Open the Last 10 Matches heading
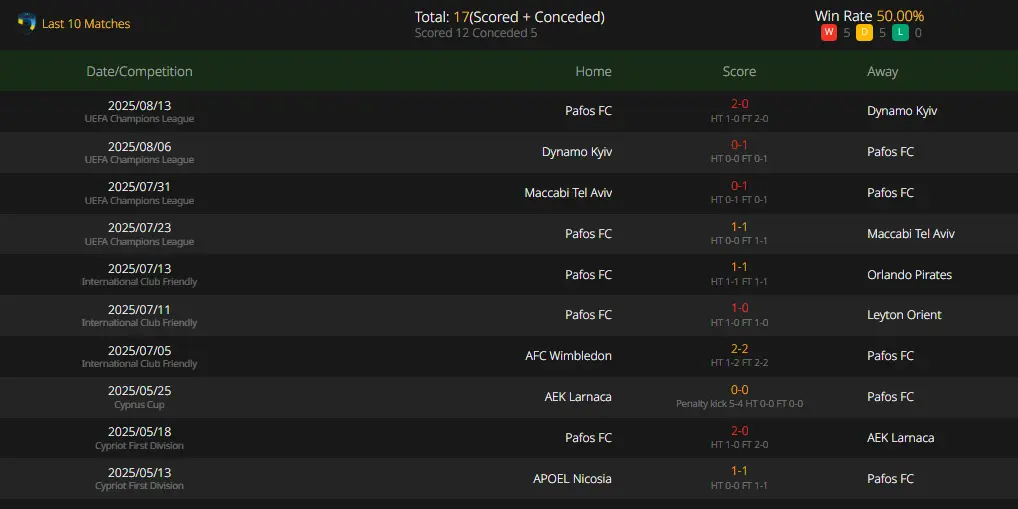This screenshot has height=509, width=1018. click(86, 24)
